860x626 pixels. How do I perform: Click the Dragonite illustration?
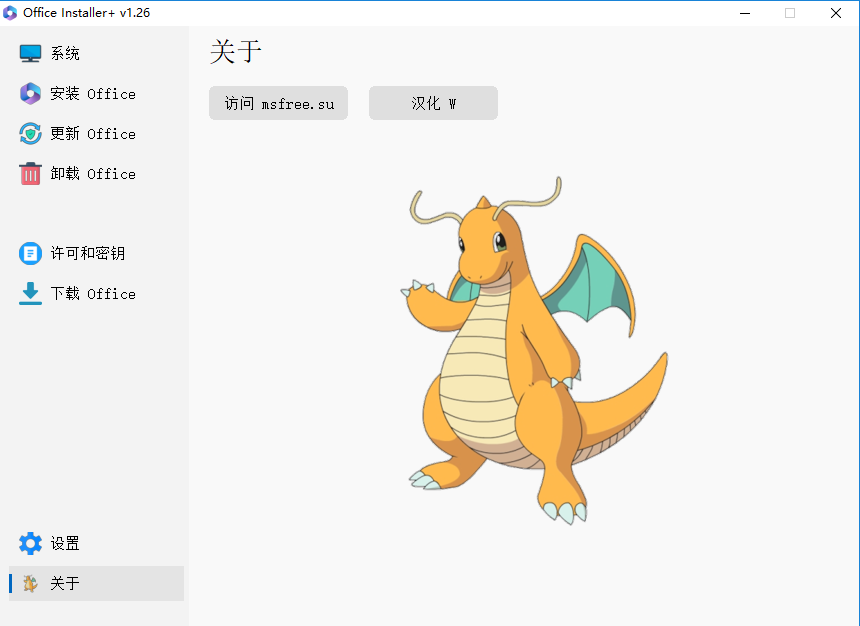520,350
